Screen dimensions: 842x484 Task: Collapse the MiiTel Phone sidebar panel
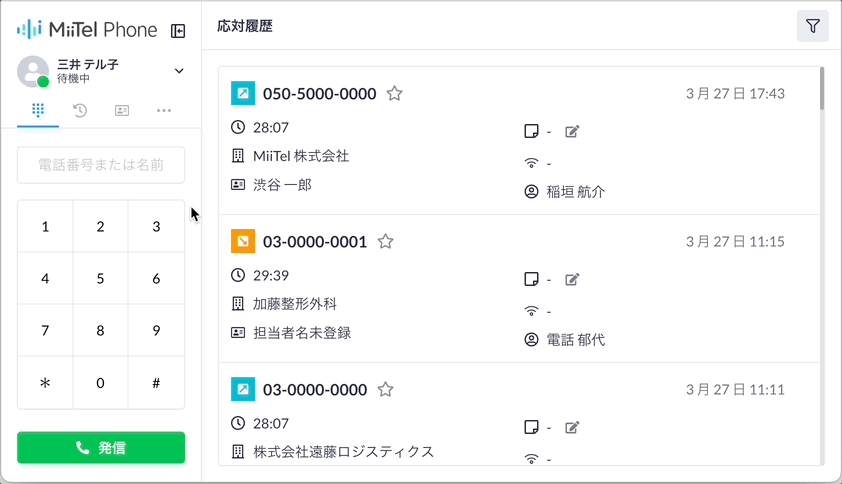point(178,31)
